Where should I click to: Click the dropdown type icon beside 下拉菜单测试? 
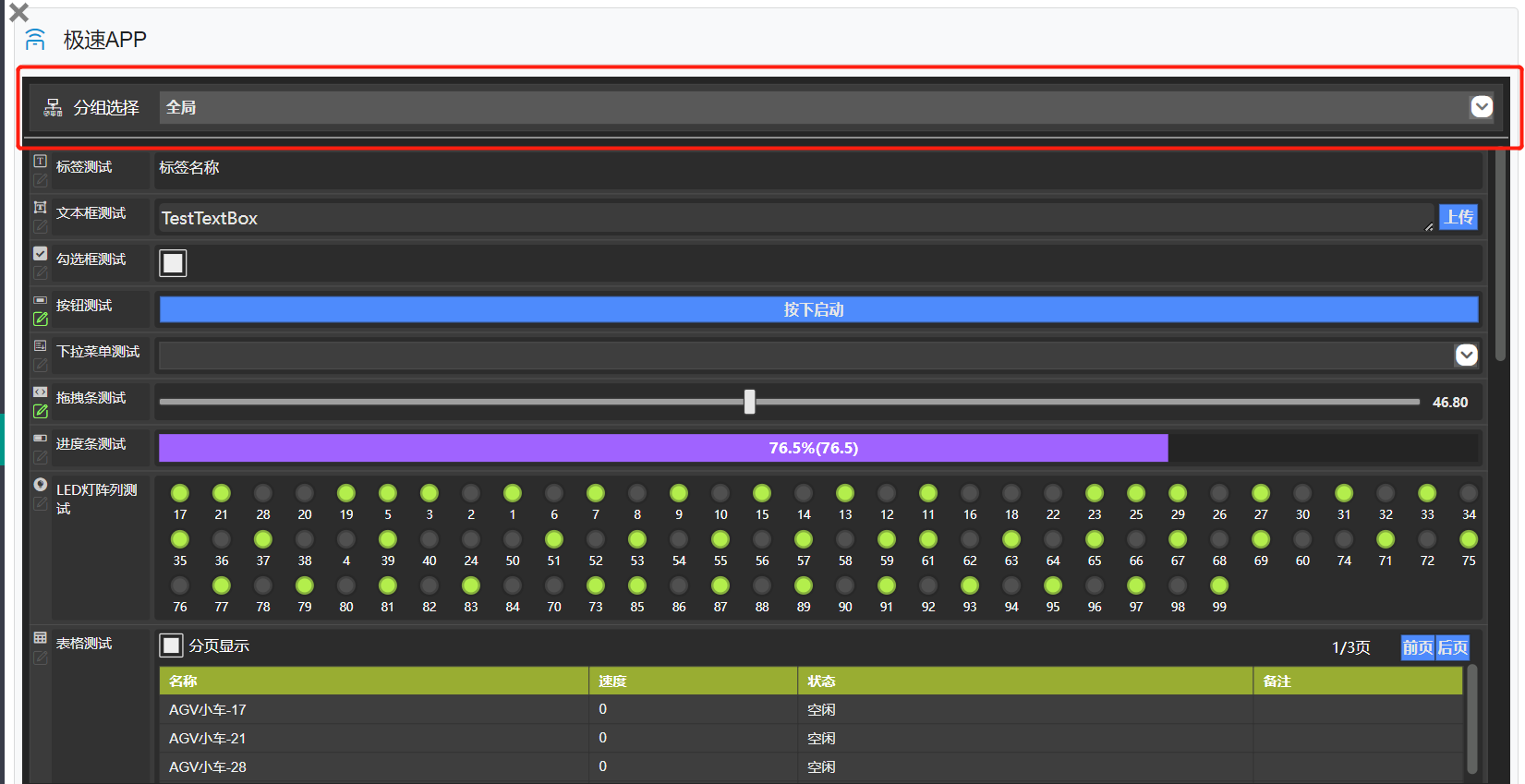41,345
